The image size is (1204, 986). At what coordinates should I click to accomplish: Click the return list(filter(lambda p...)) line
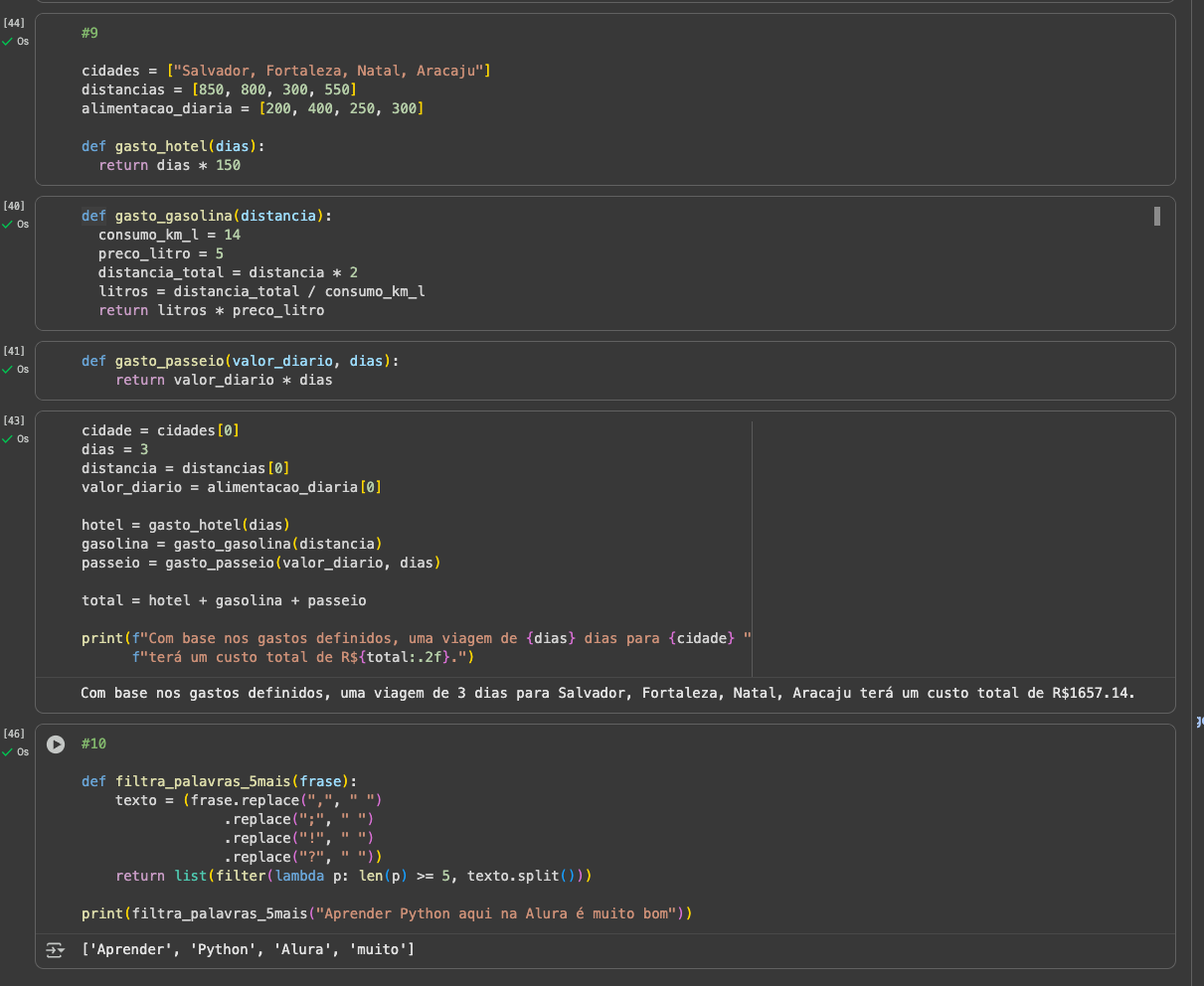[x=354, y=876]
